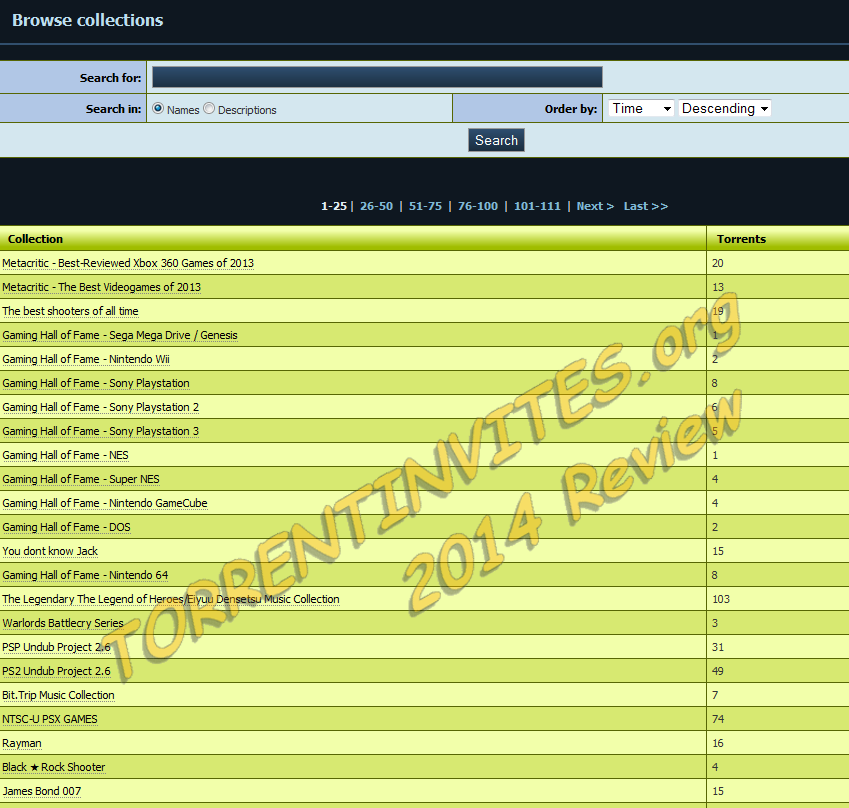Open Gaming Hall of Fame Sony Playstation 2
849x808 pixels.
(x=100, y=407)
